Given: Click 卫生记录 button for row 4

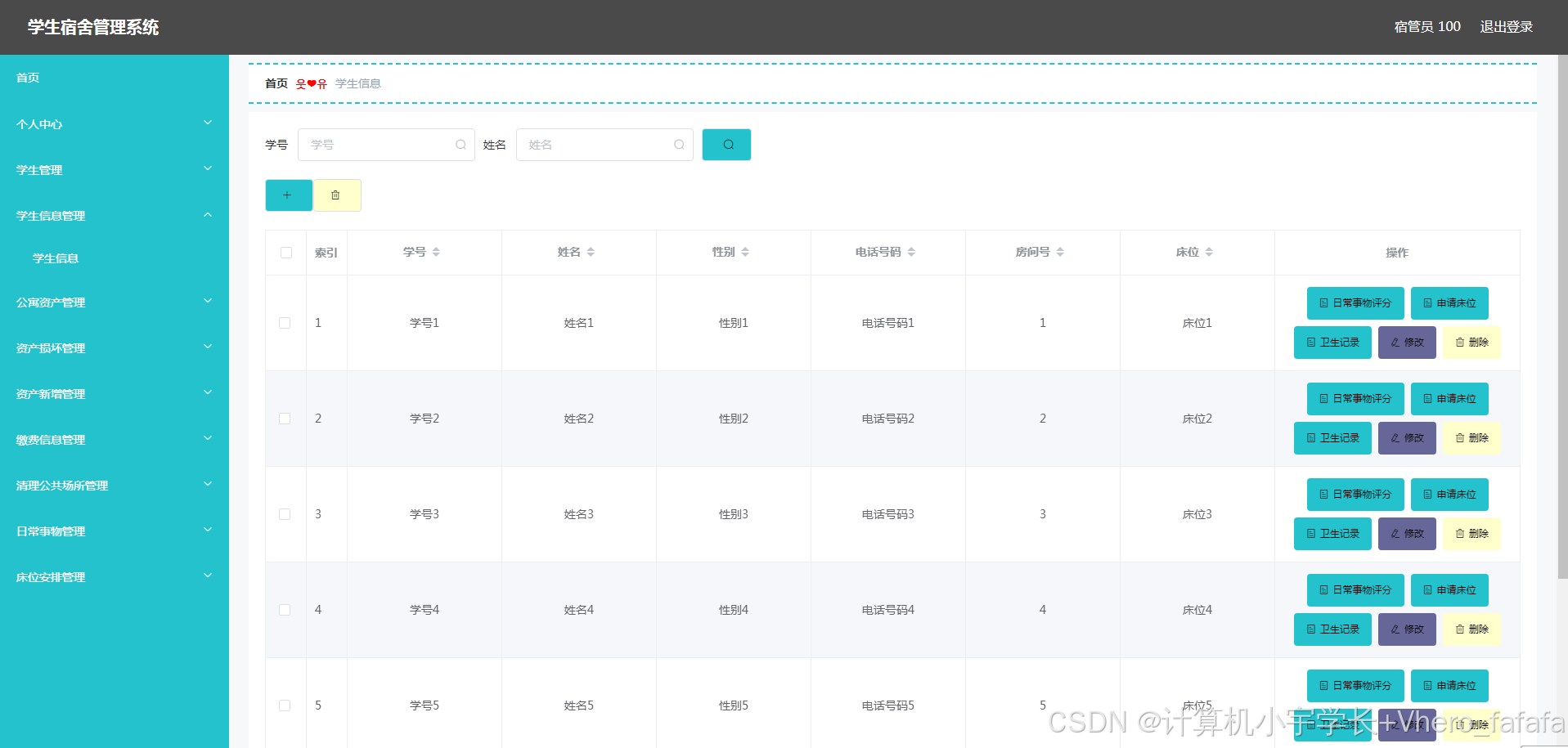Looking at the screenshot, I should (1332, 629).
